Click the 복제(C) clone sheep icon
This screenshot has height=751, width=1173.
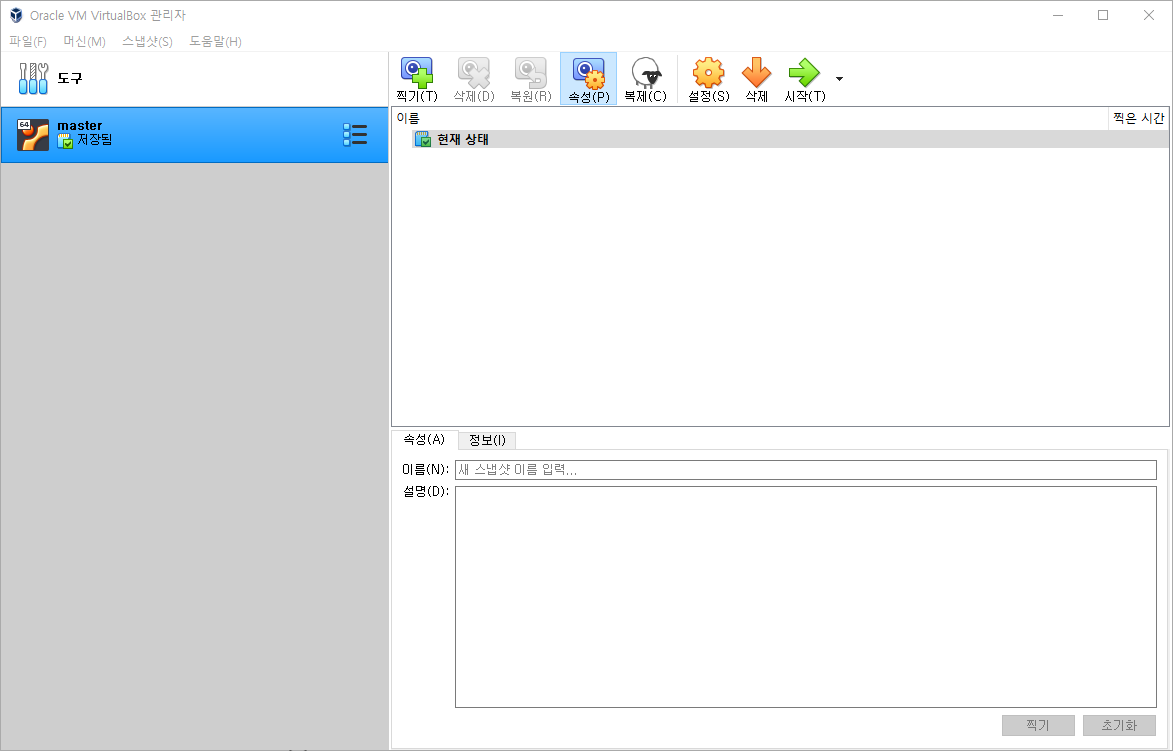(x=646, y=73)
